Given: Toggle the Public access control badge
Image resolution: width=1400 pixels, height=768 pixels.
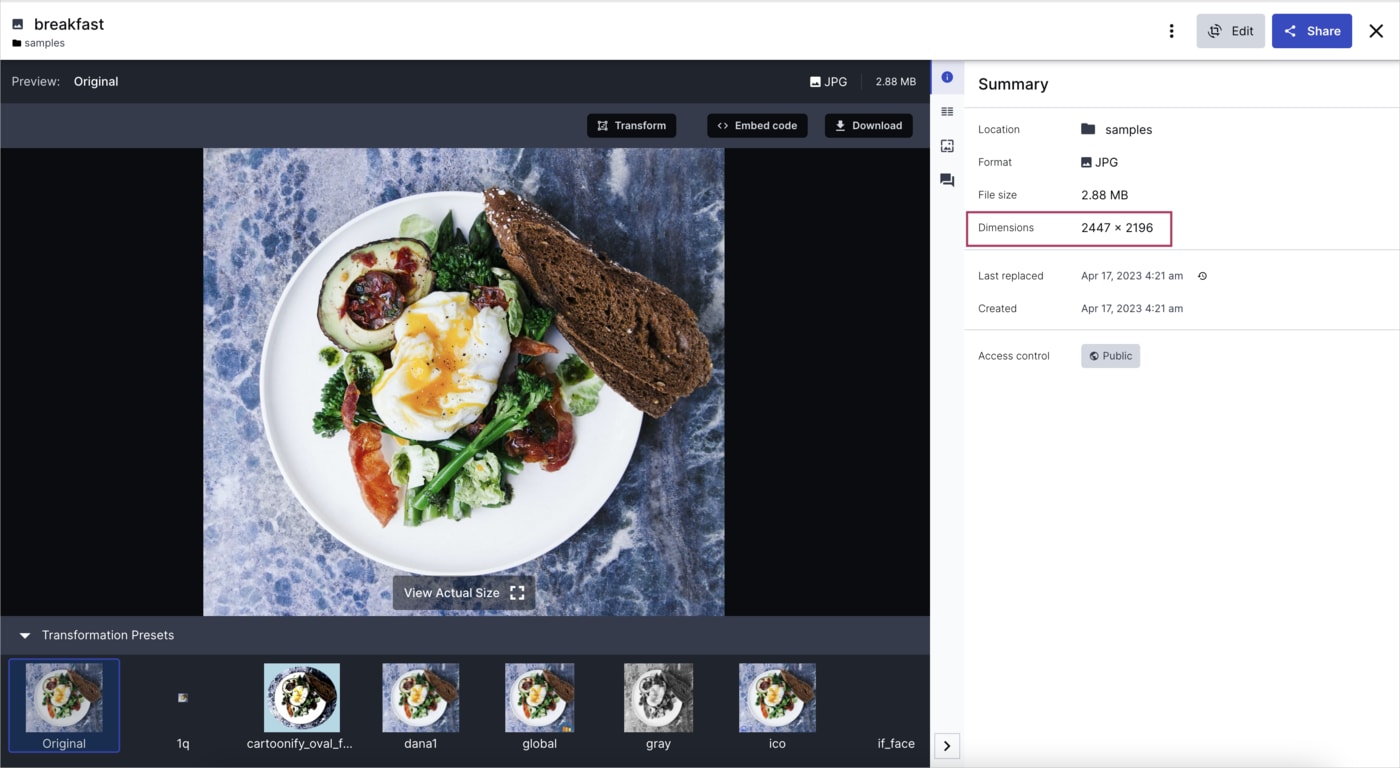Looking at the screenshot, I should pos(1110,355).
